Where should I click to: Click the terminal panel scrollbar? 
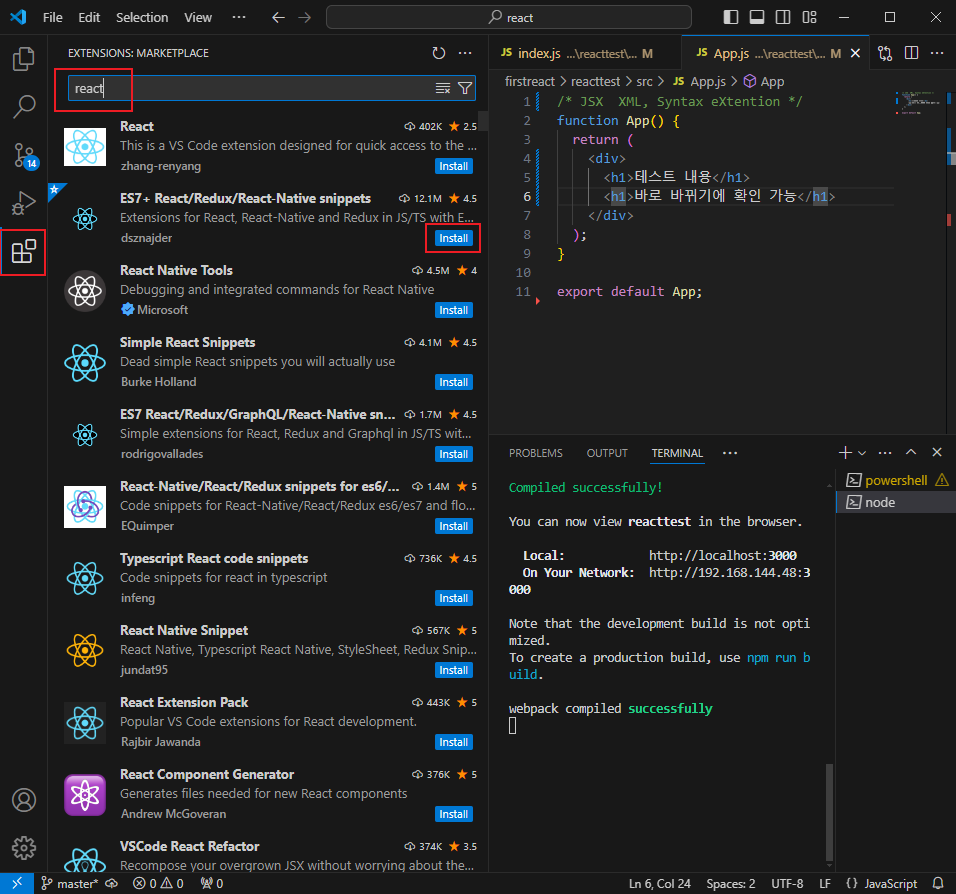pos(829,811)
